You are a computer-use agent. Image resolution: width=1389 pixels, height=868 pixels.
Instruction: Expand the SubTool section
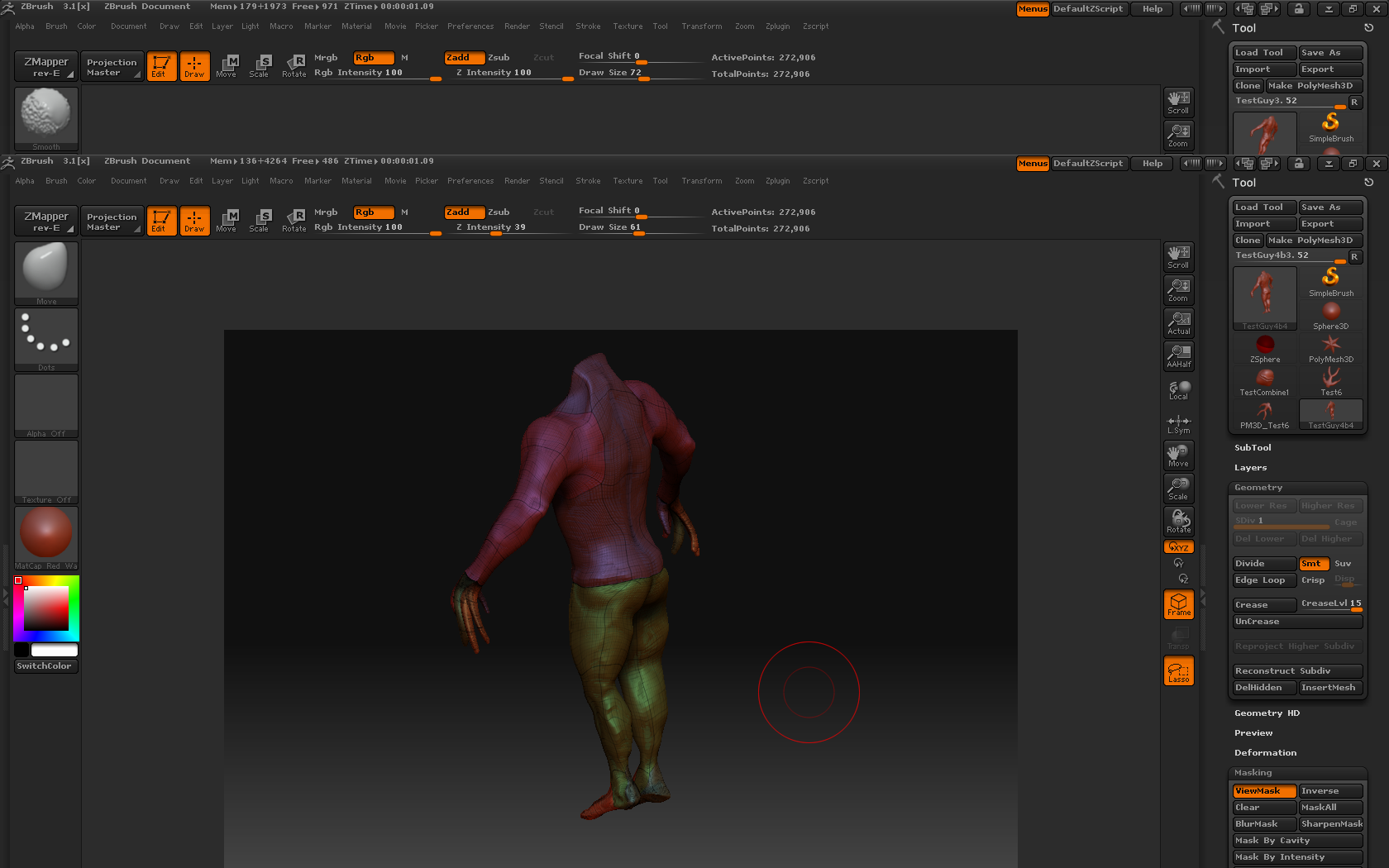coord(1253,448)
